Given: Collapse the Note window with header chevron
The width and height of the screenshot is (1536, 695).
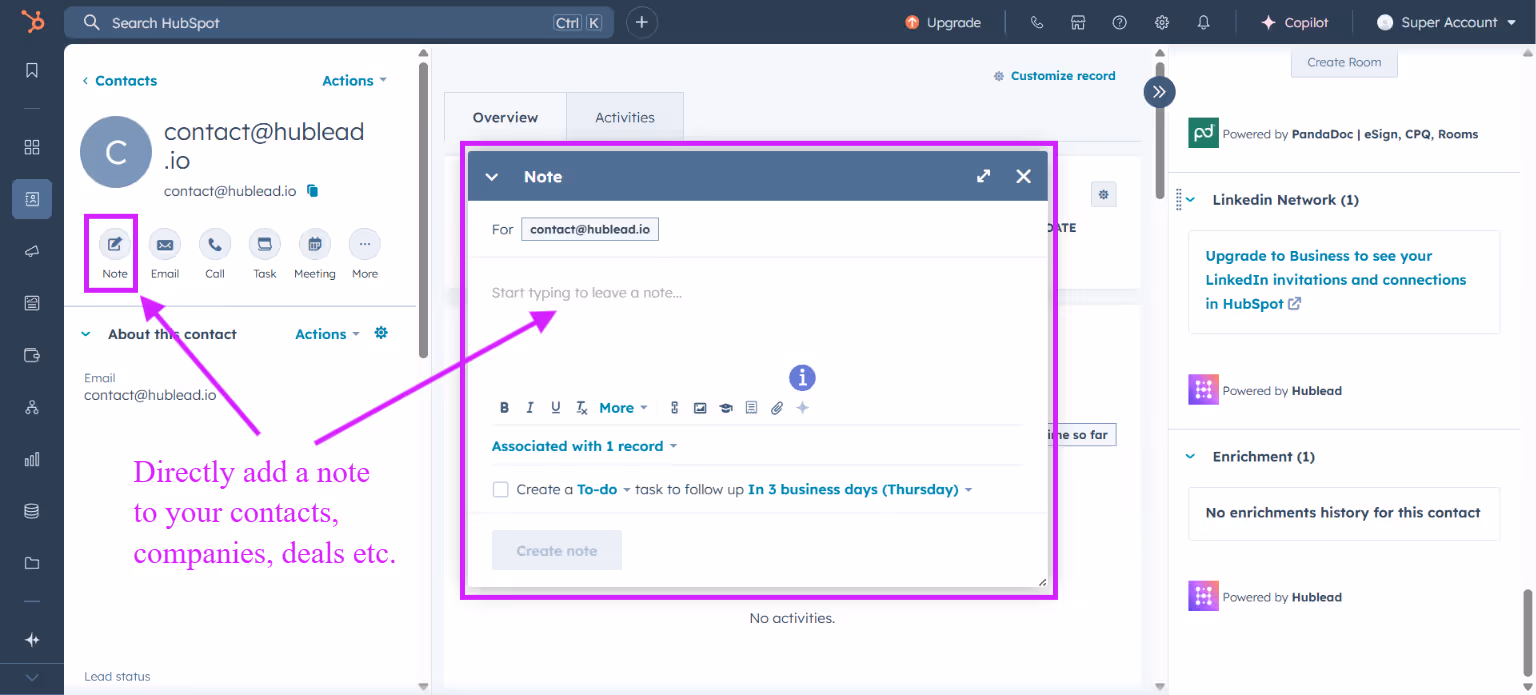Looking at the screenshot, I should pyautogui.click(x=491, y=177).
